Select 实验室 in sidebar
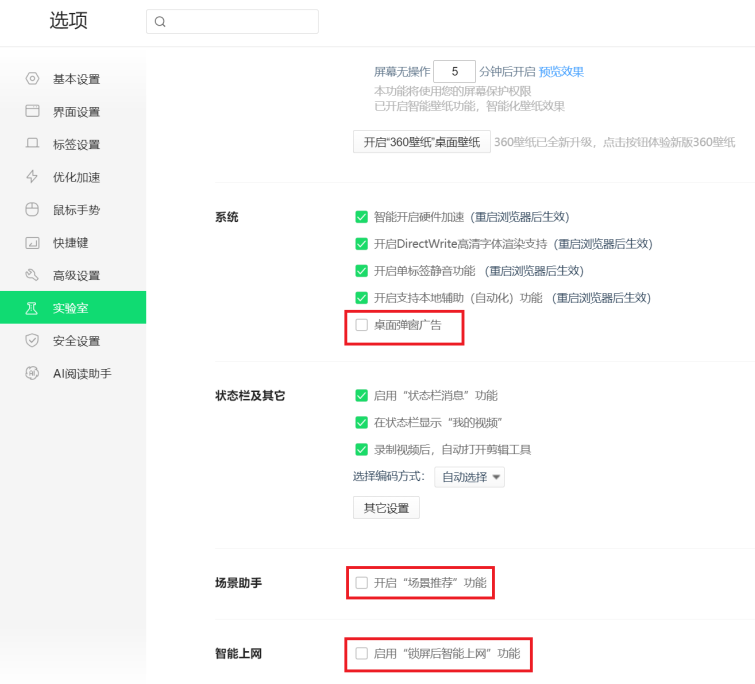 (73, 308)
